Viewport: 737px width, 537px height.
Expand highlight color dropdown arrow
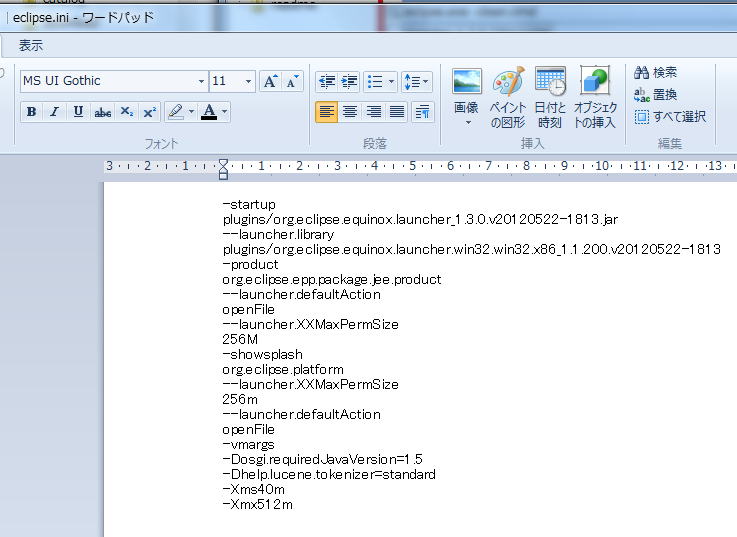click(x=191, y=112)
